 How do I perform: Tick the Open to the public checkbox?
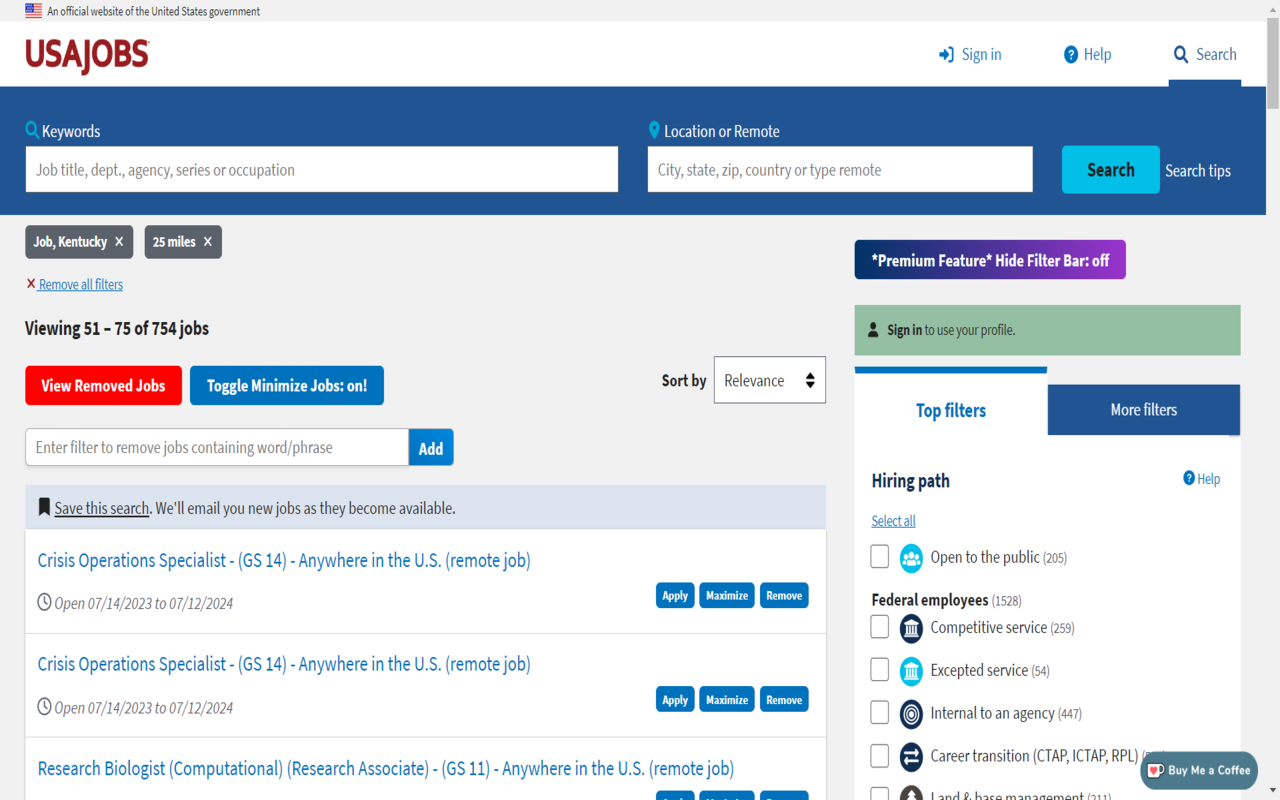[x=880, y=557]
